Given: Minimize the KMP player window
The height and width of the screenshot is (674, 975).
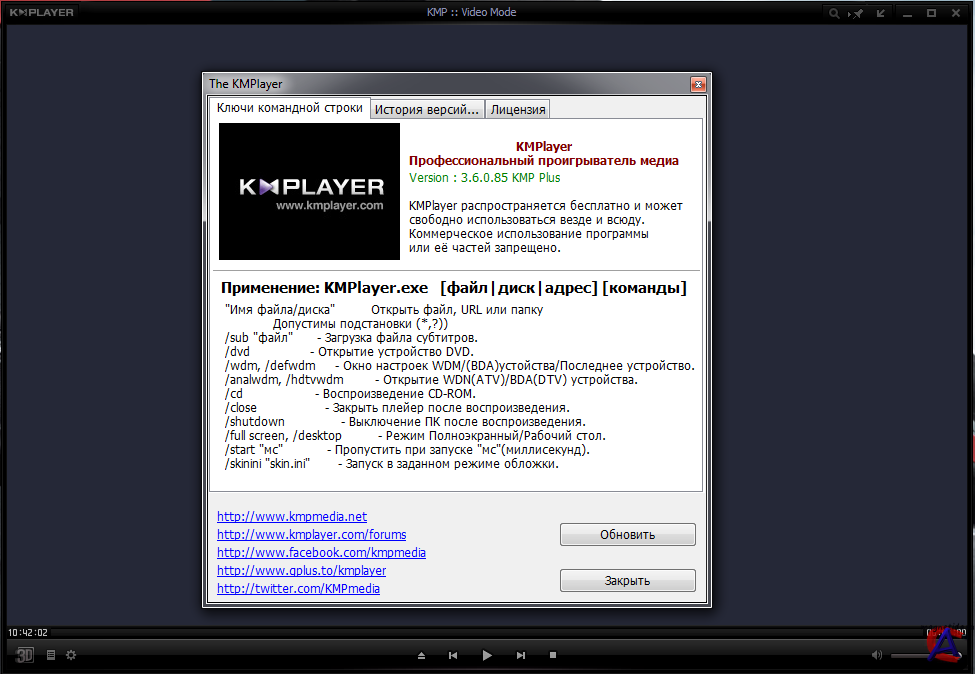Looking at the screenshot, I should (x=907, y=13).
